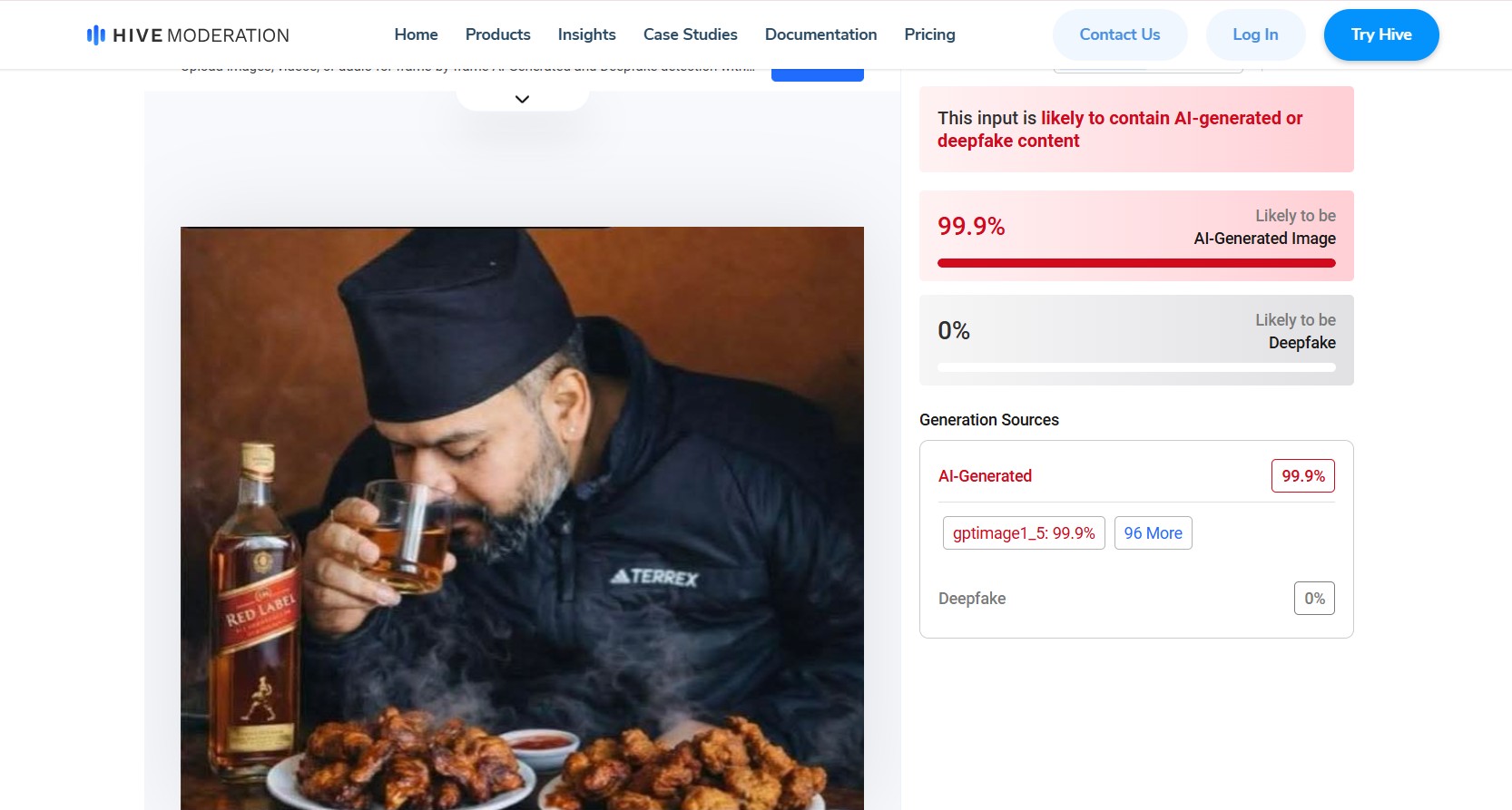Viewport: 1512px width, 810px height.
Task: Expand the chevron arrow above the image
Action: 522,99
